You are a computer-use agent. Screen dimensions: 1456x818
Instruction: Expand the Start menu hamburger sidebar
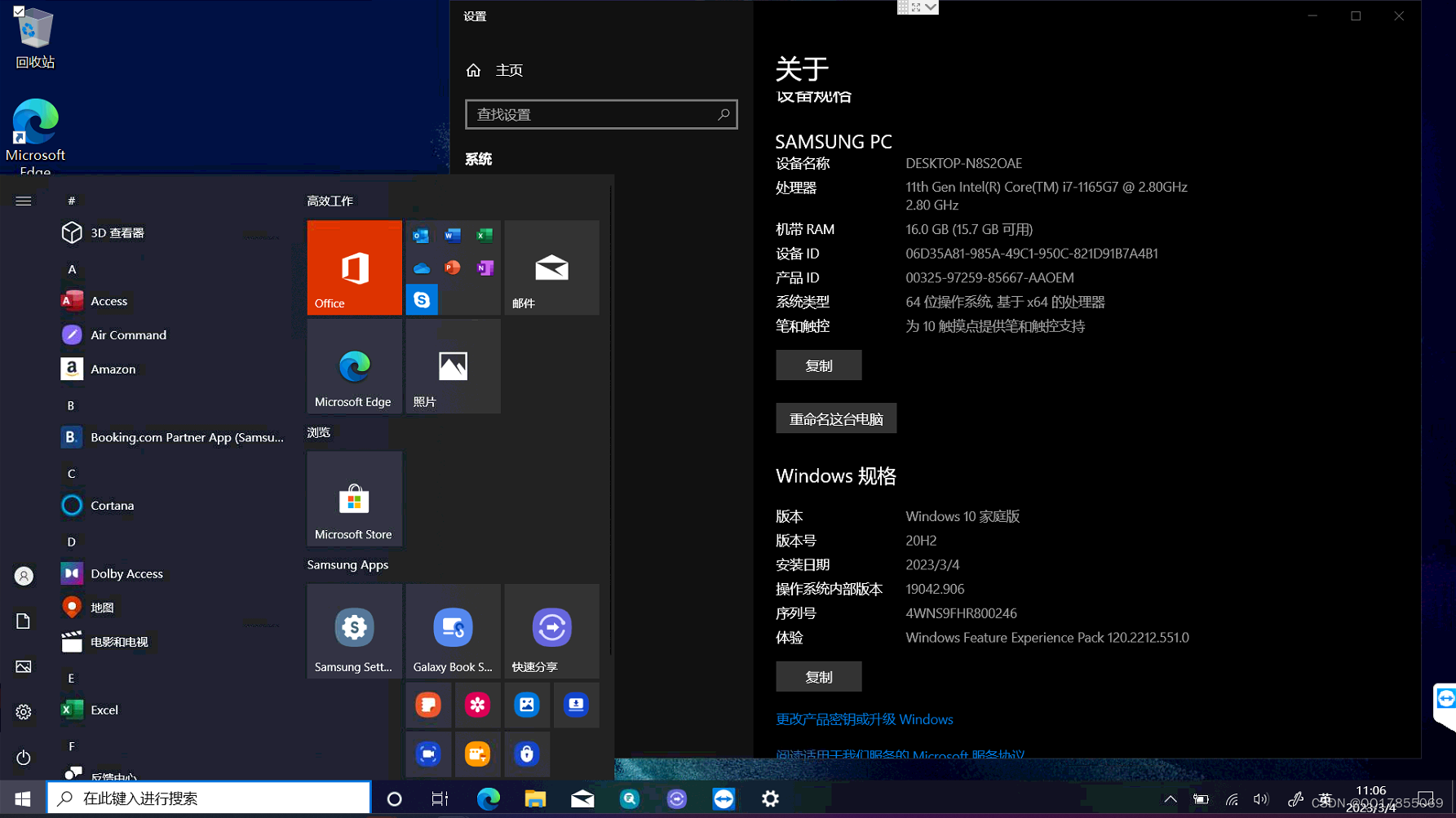tap(23, 201)
